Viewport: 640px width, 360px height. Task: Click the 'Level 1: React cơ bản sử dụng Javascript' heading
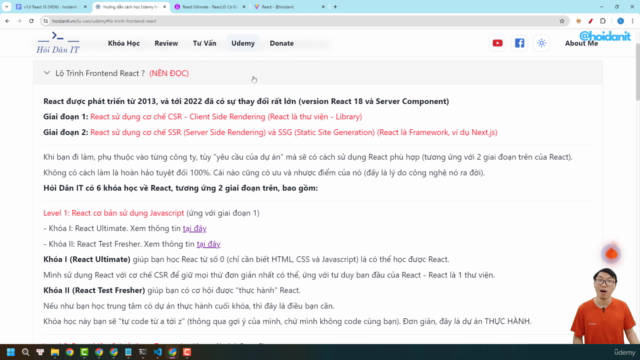113,213
